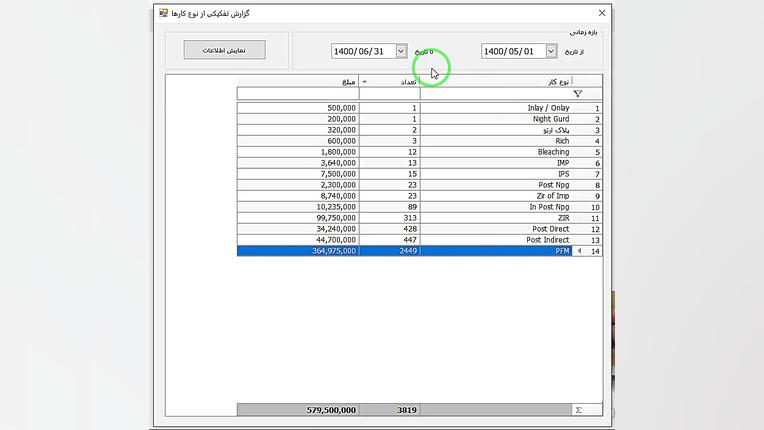Select the Post Npg row
The height and width of the screenshot is (430, 764).
click(x=420, y=185)
